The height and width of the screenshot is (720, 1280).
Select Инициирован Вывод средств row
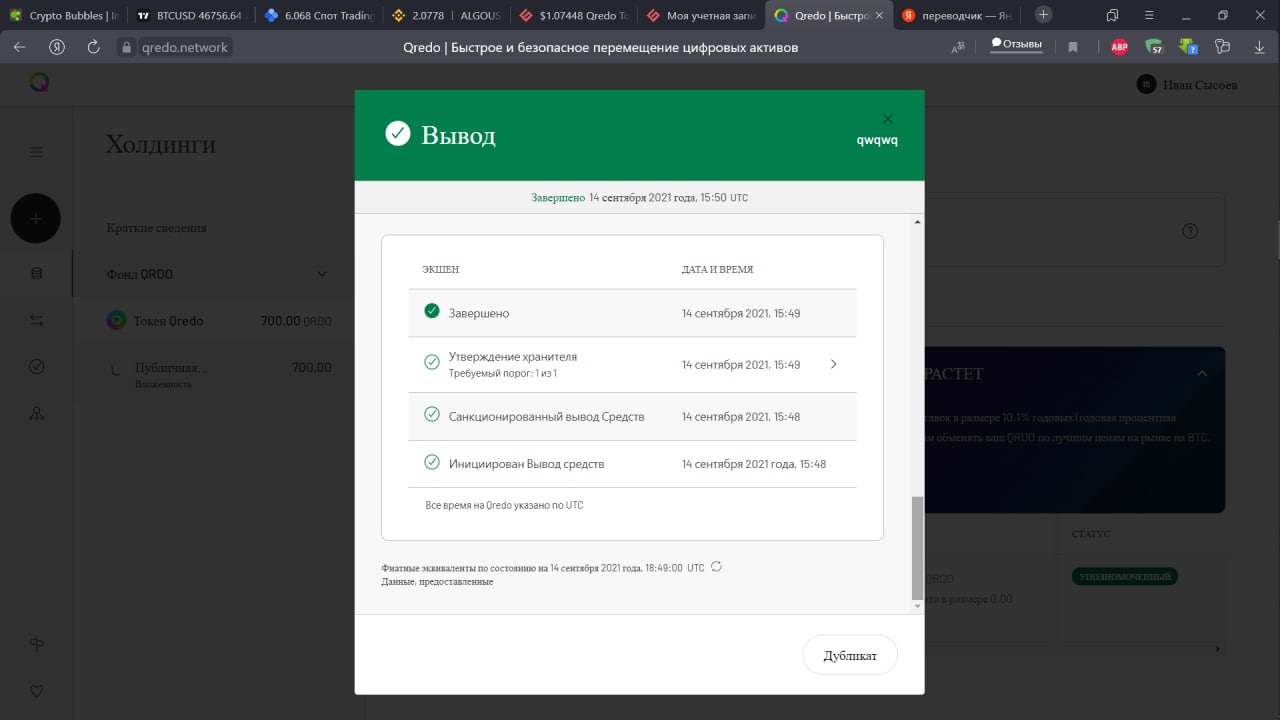[x=632, y=464]
